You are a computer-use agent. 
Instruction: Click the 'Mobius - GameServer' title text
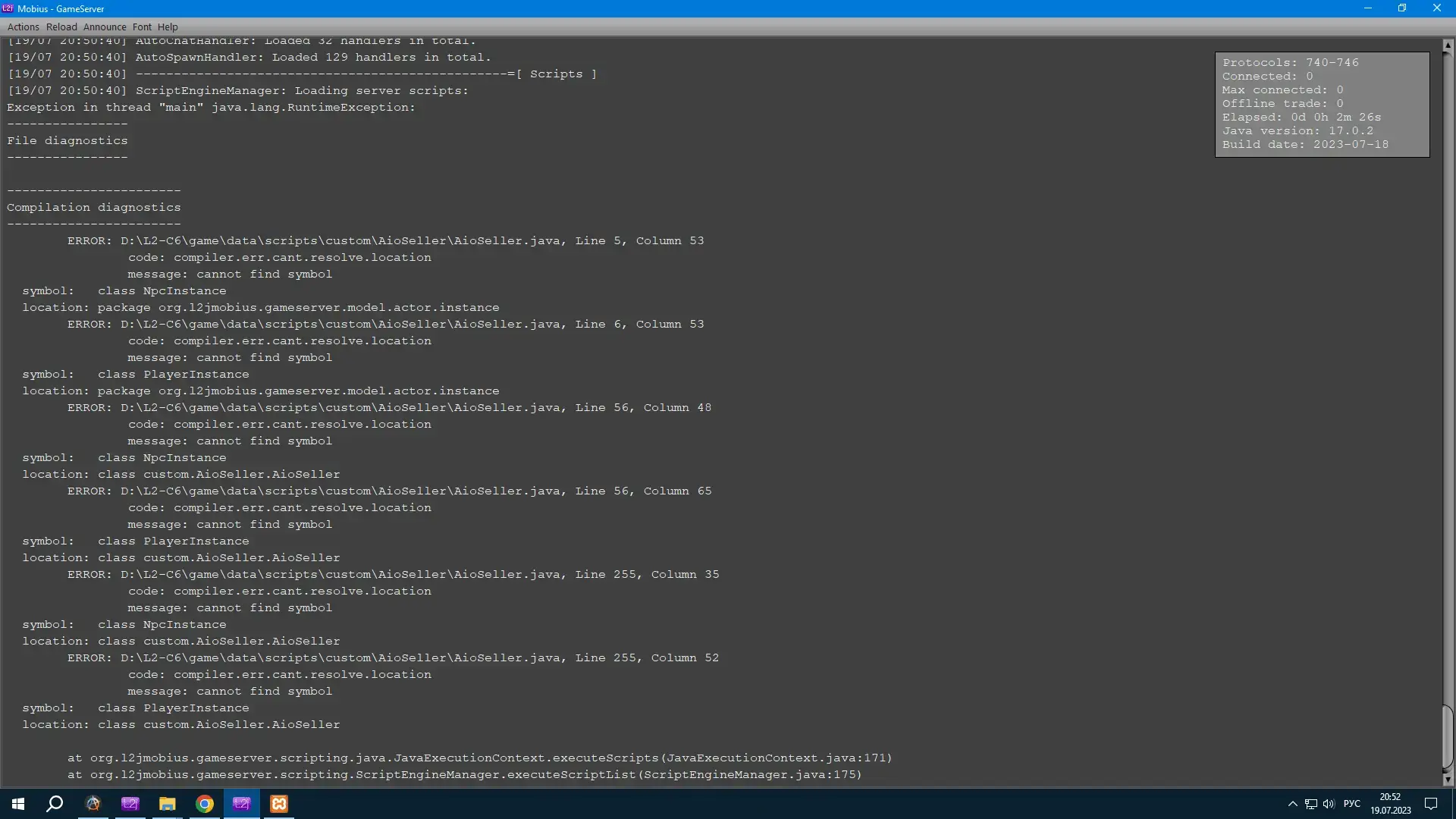[61, 9]
